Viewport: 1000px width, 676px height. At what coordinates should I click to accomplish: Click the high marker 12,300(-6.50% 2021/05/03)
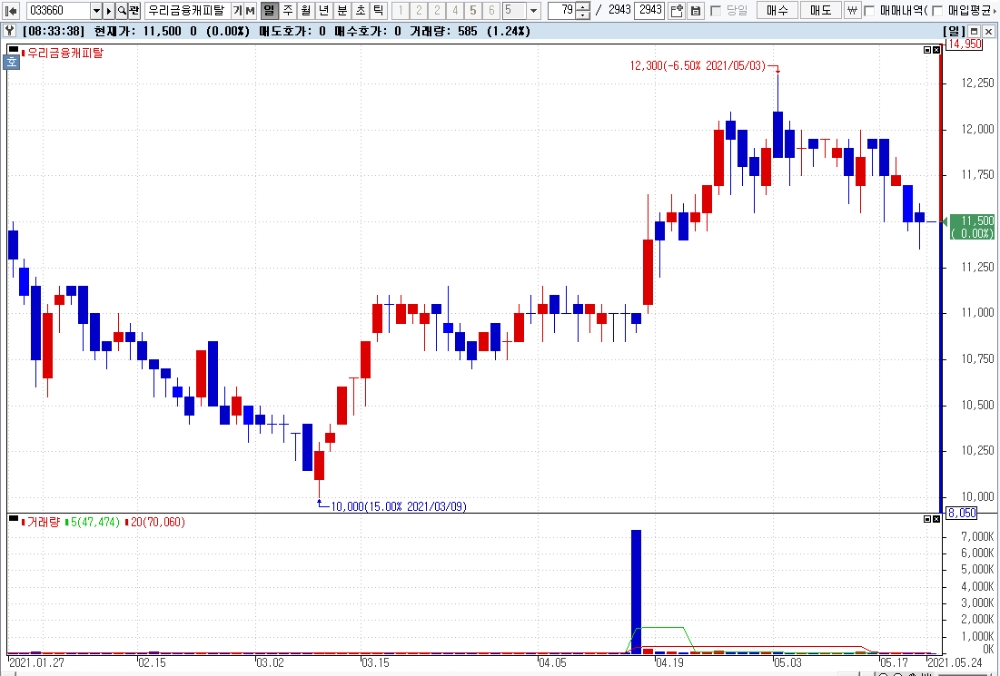(x=698, y=66)
